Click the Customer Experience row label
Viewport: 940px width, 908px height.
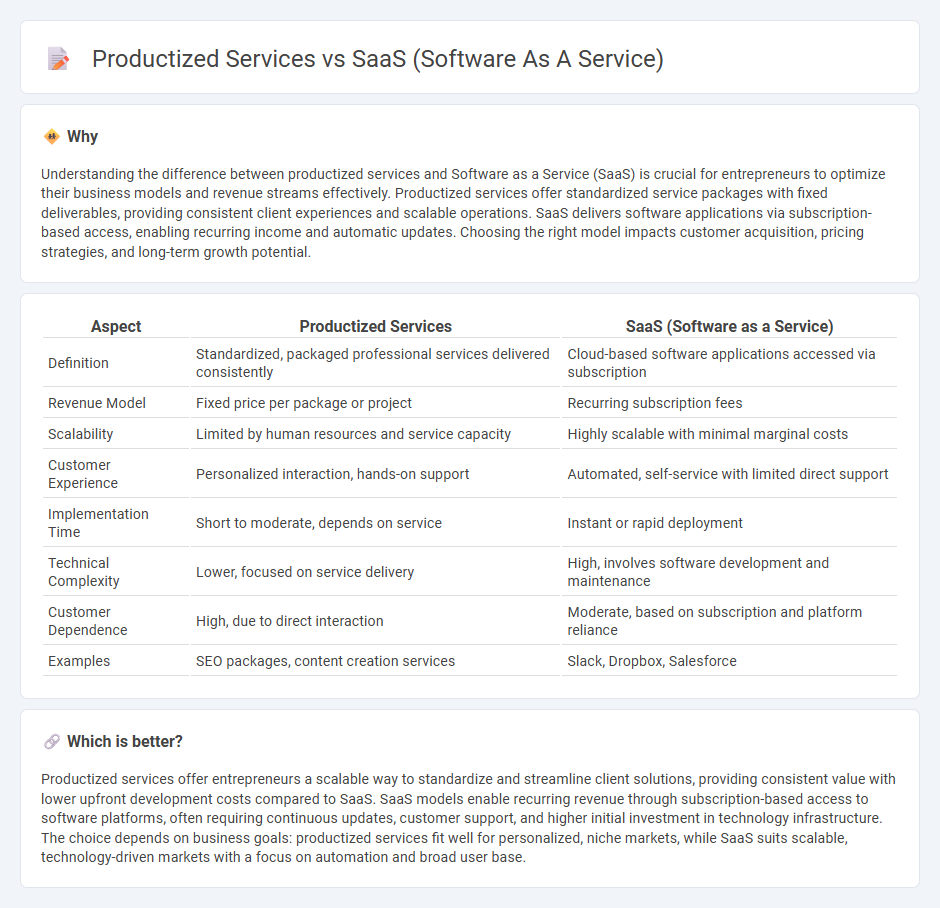(x=83, y=474)
